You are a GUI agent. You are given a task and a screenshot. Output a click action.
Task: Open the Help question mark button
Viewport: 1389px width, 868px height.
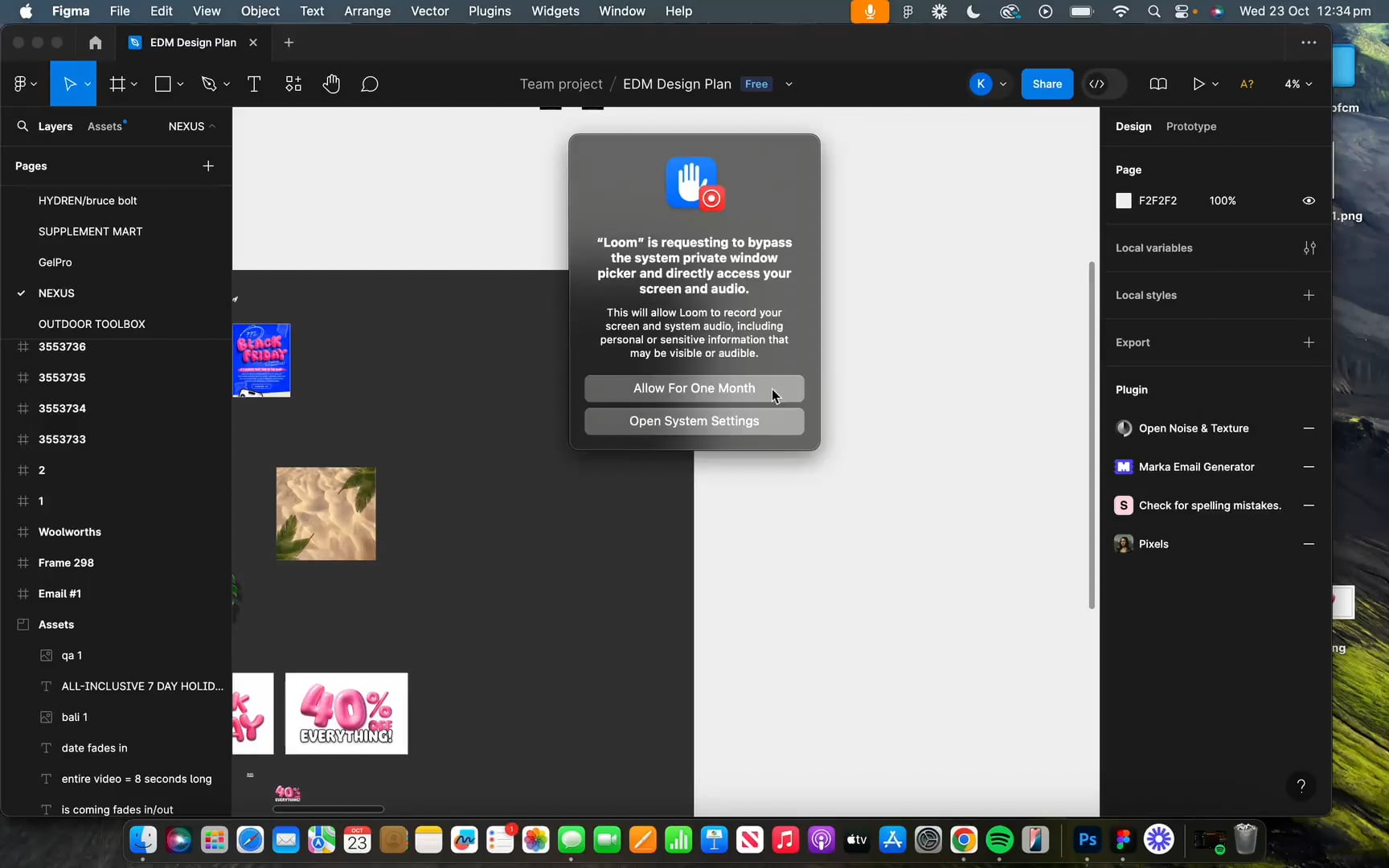coord(1301,786)
